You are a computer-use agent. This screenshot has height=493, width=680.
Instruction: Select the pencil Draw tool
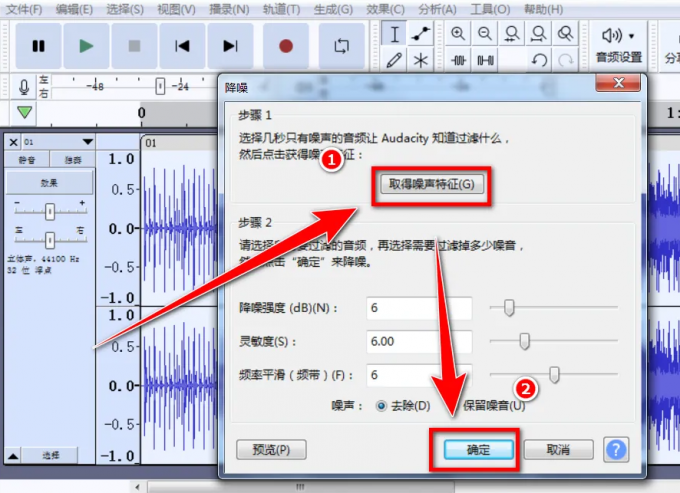click(x=394, y=60)
